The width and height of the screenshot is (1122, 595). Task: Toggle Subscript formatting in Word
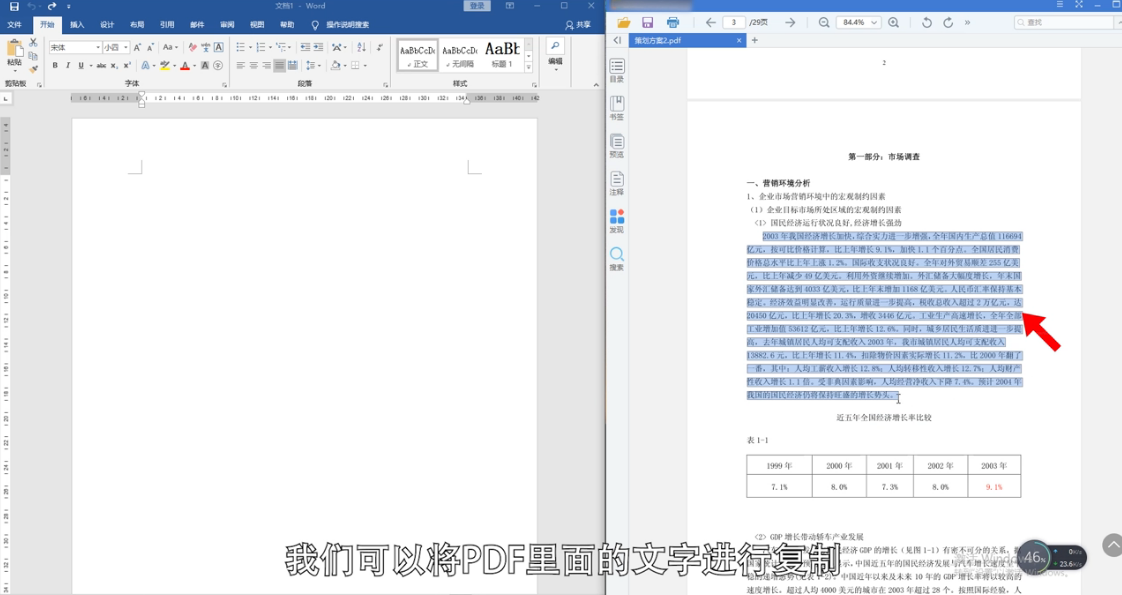pyautogui.click(x=113, y=66)
